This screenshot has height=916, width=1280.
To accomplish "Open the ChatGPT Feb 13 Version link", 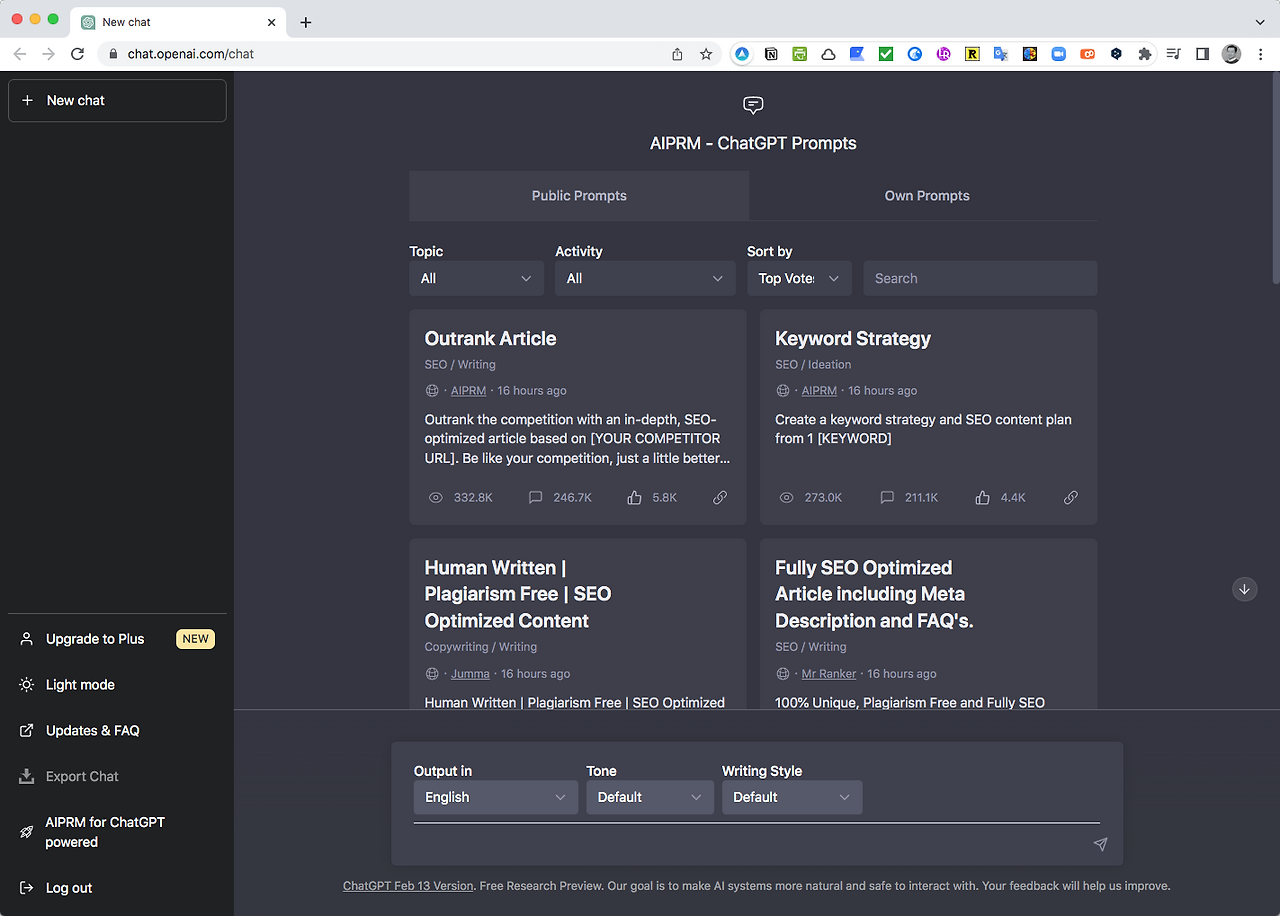I will click(x=408, y=886).
